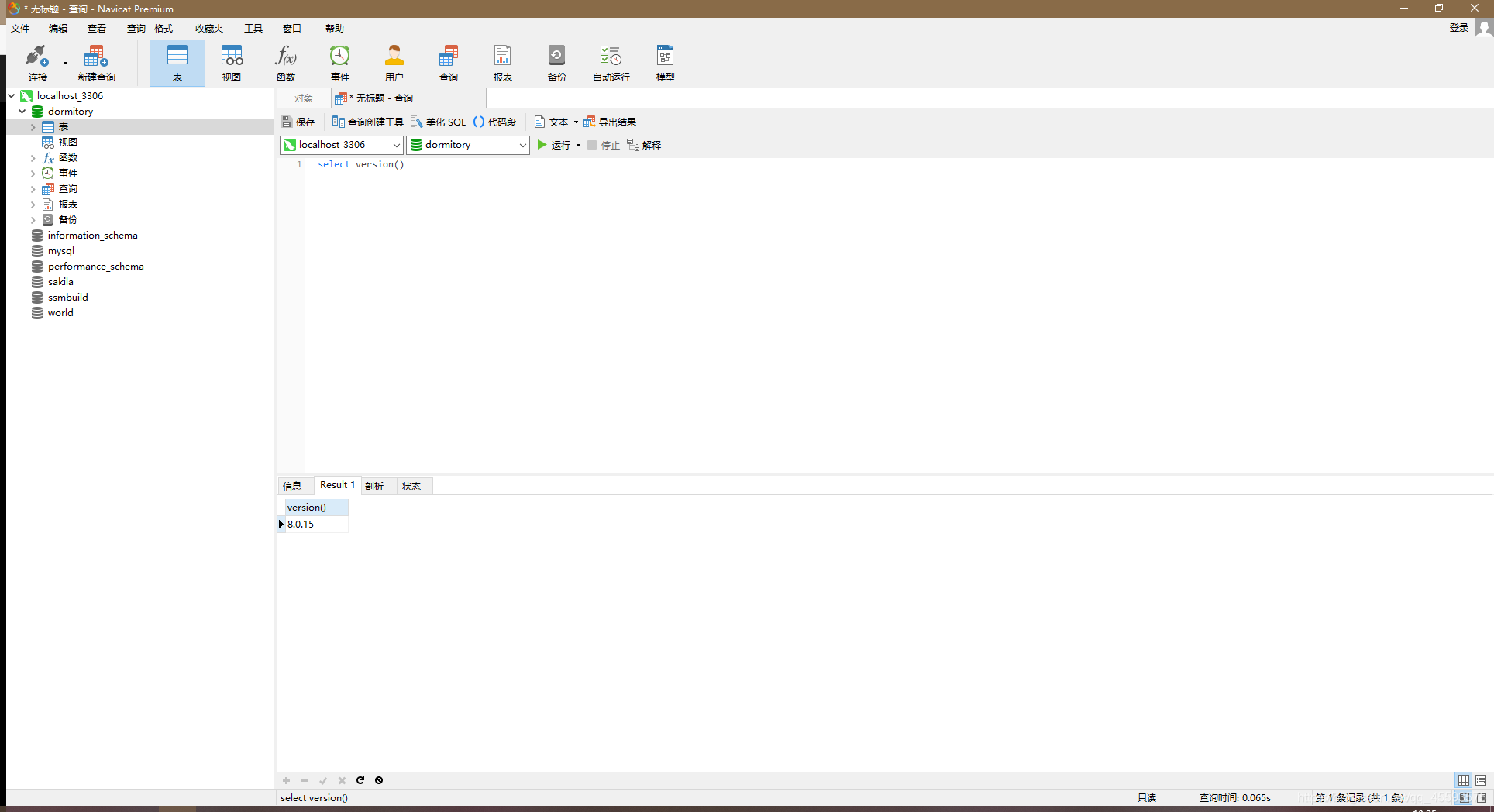Screen dimensions: 1494x812
Task: Open the Automation (自动运行) toolbar icon
Action: [611, 63]
